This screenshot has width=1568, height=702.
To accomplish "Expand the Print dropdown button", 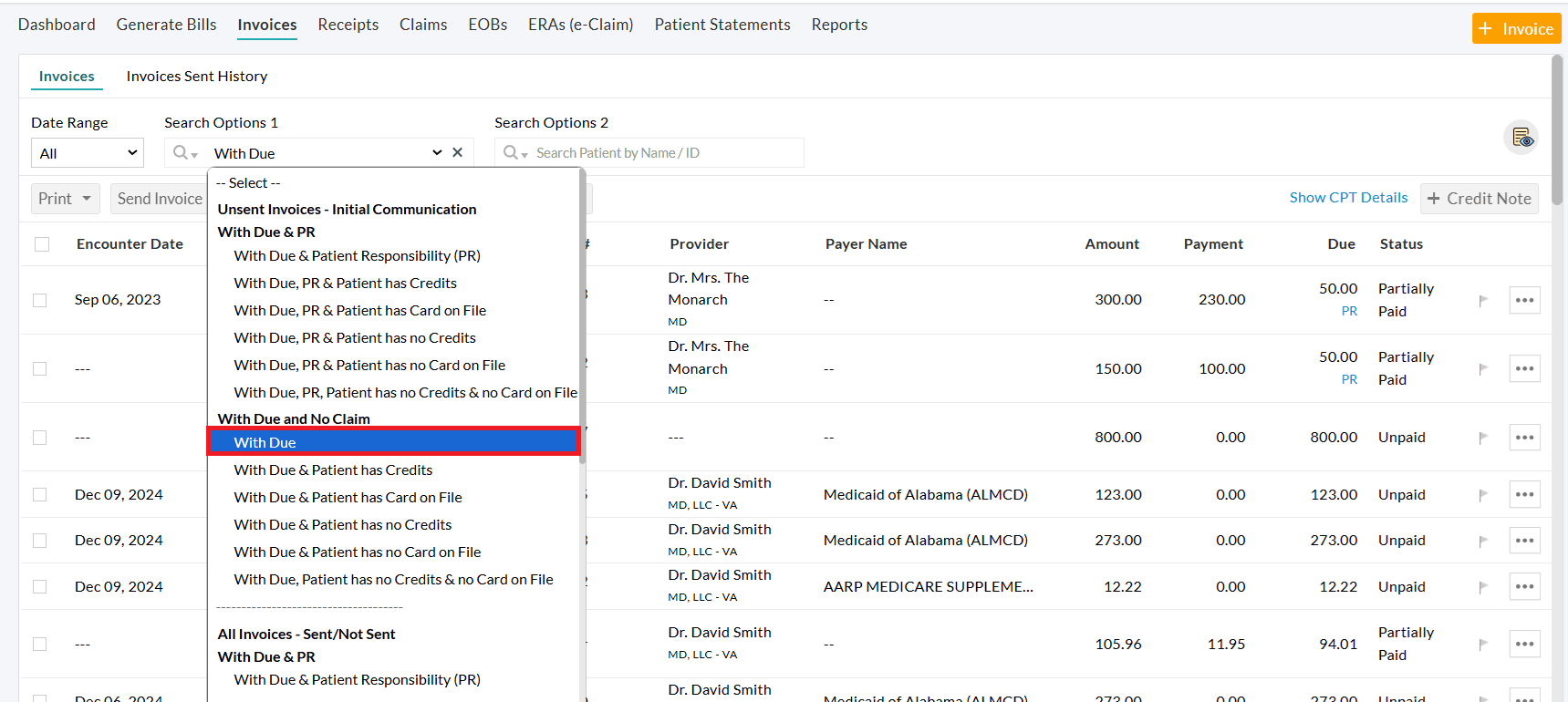I will pyautogui.click(x=66, y=199).
